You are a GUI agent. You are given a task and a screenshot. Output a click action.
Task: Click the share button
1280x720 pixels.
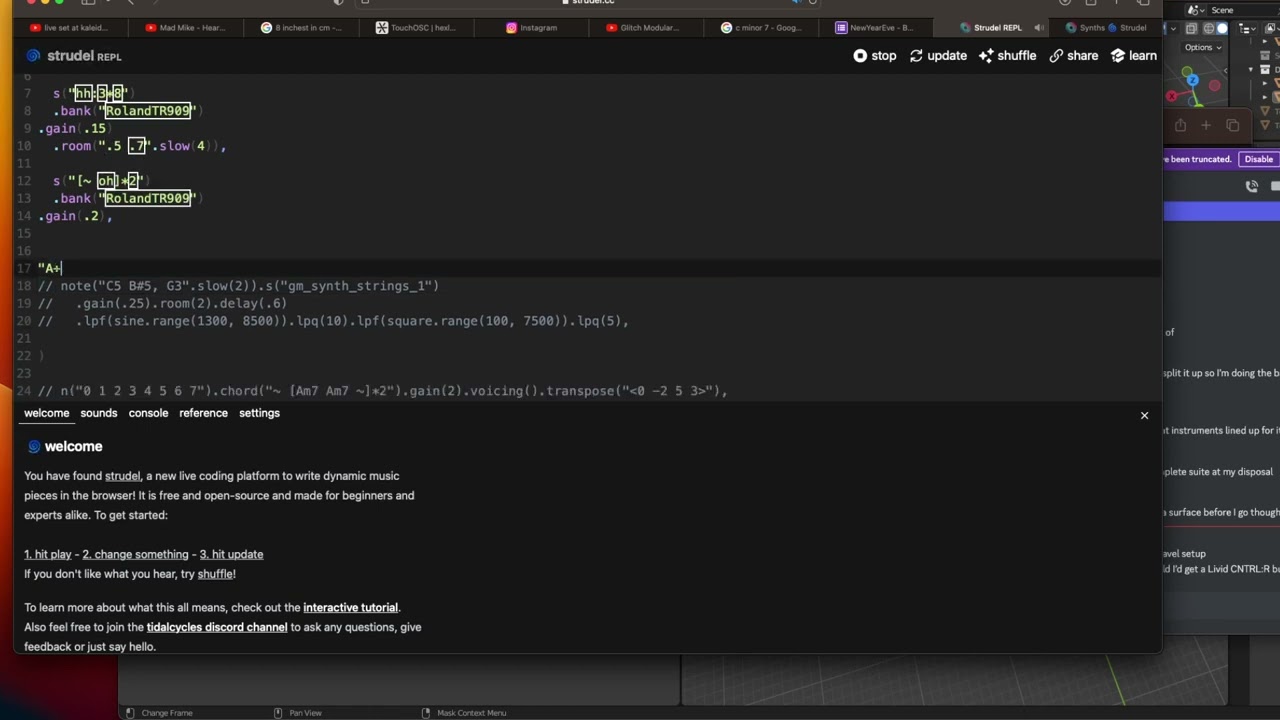click(x=1074, y=56)
